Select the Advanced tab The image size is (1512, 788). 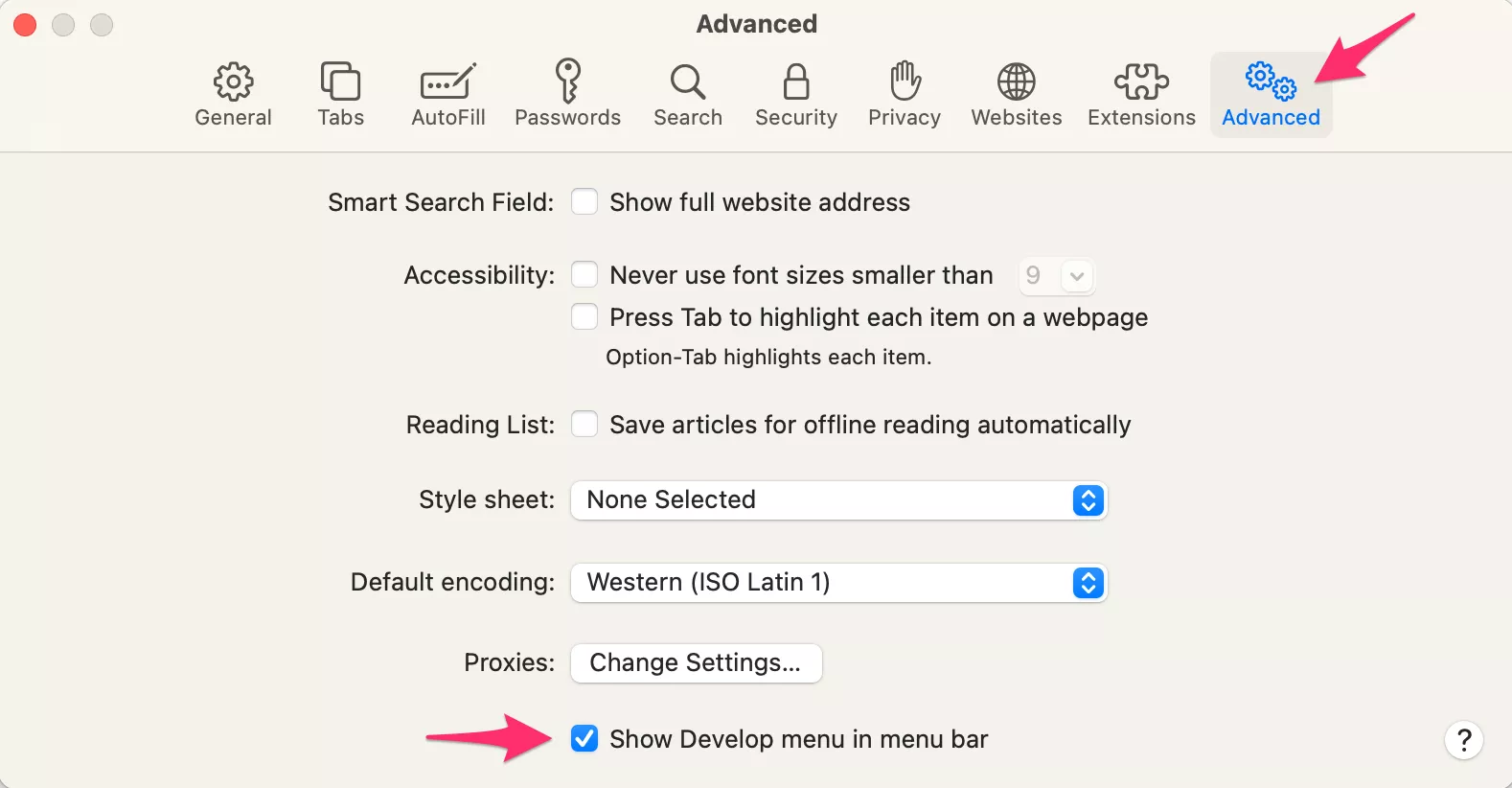[x=1271, y=94]
